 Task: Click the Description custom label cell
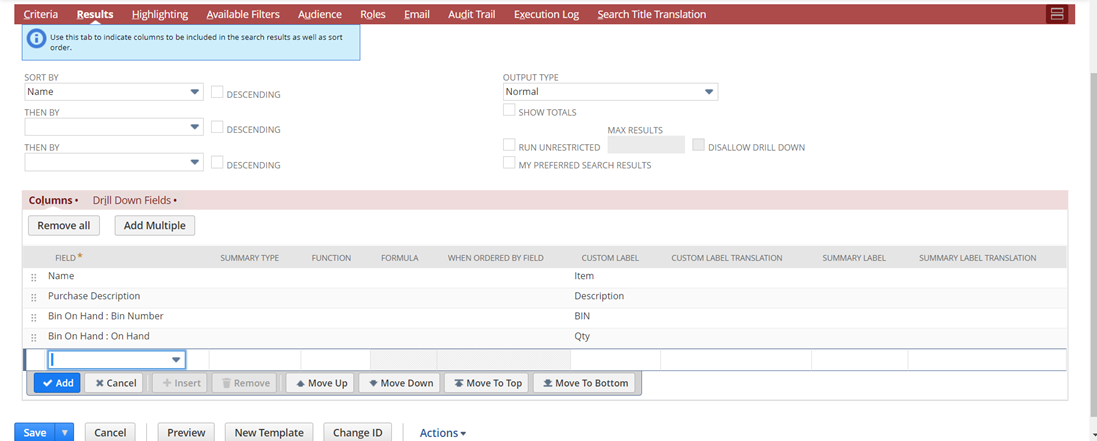point(615,296)
